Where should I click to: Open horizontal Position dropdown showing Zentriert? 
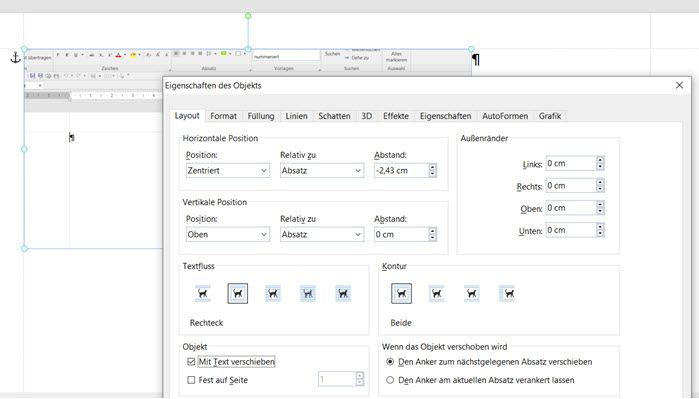coord(228,171)
